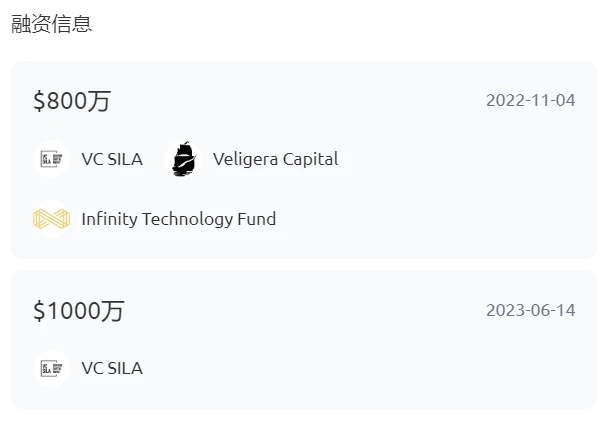Click the 2023-06-14 funding date
The height and width of the screenshot is (422, 607).
click(x=530, y=310)
